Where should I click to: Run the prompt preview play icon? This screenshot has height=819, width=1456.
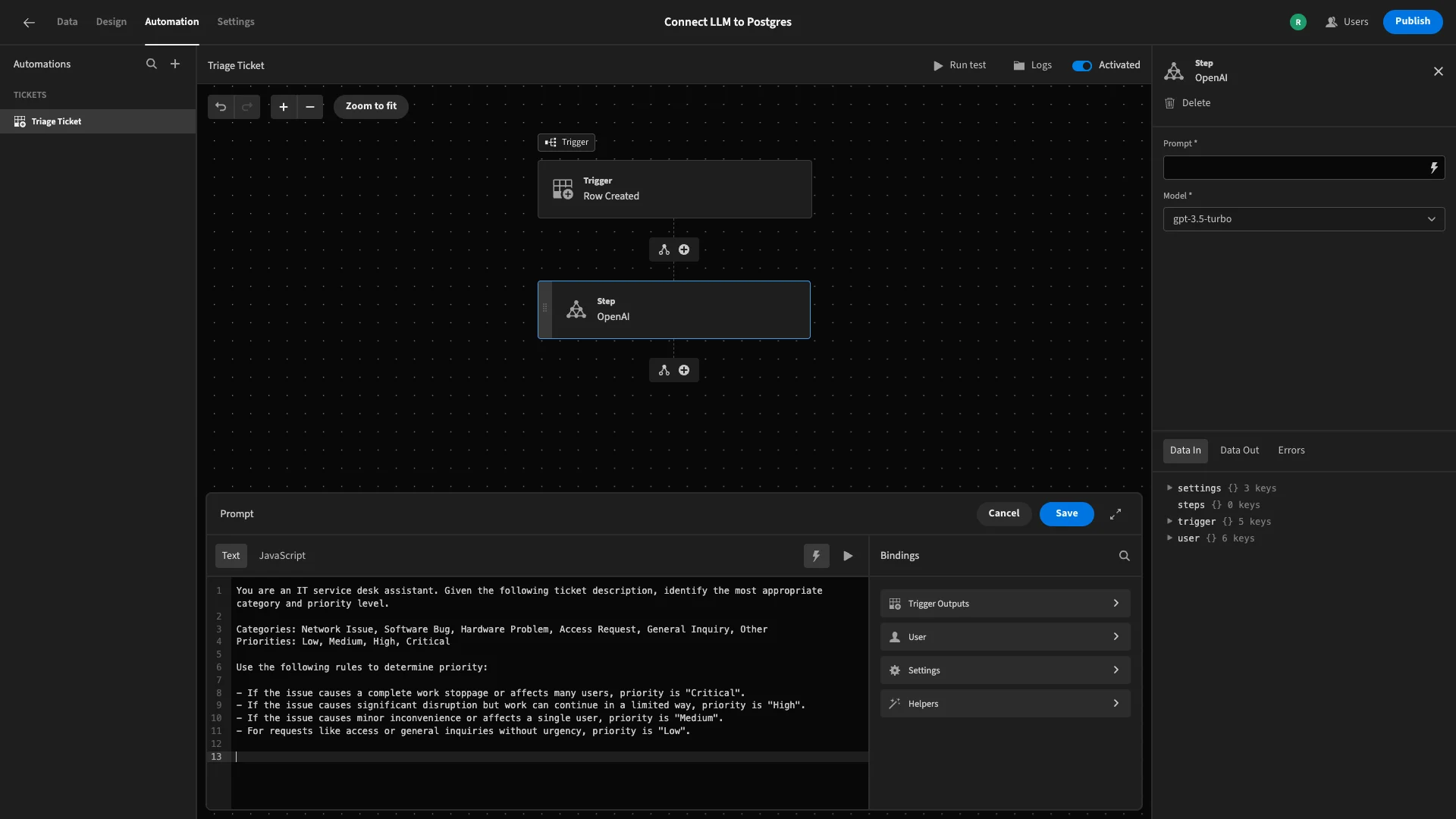point(848,556)
